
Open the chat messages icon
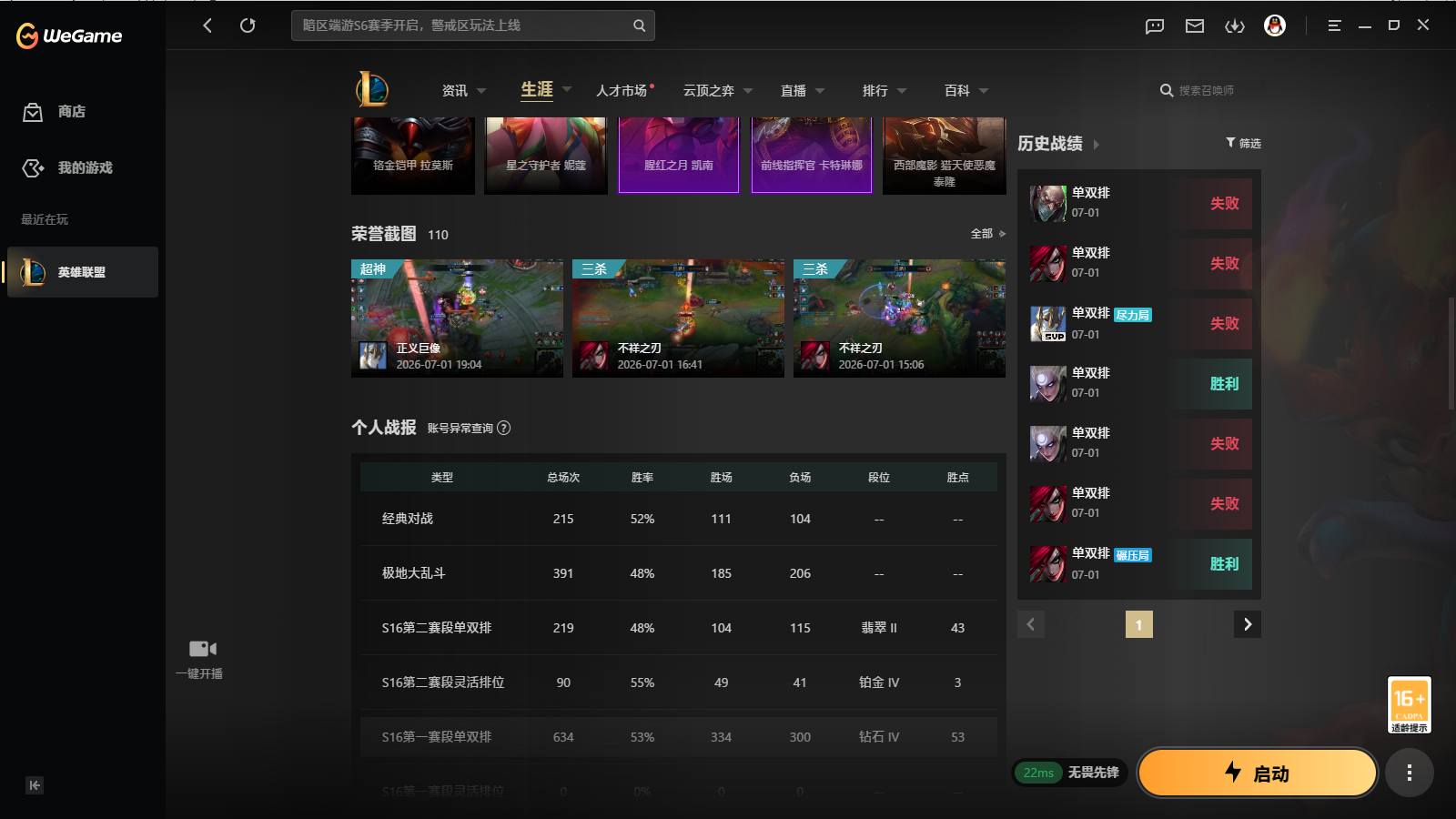[1155, 25]
